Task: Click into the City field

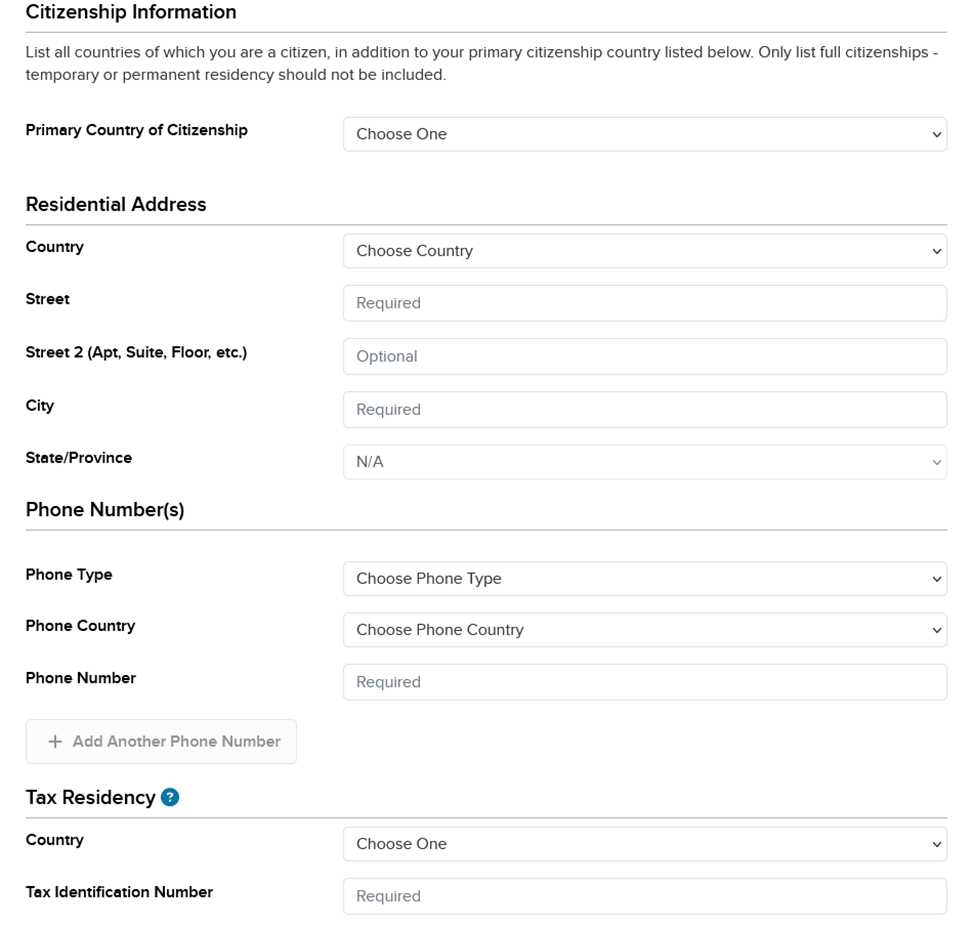Action: coord(644,409)
